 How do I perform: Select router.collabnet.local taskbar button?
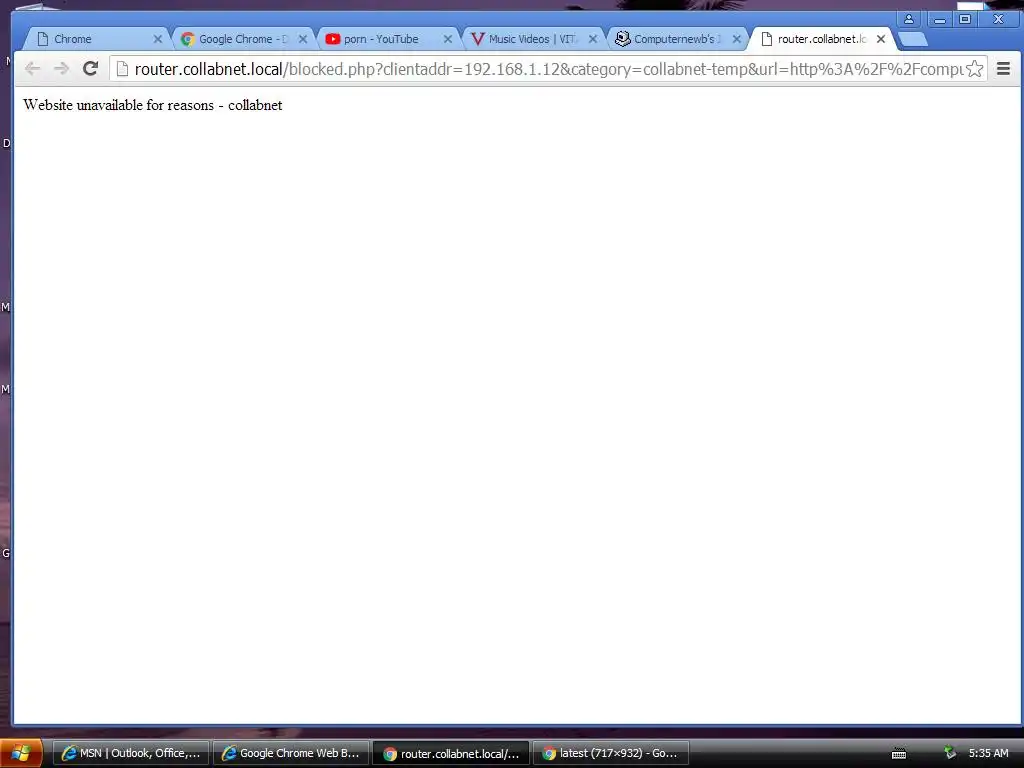pyautogui.click(x=451, y=754)
